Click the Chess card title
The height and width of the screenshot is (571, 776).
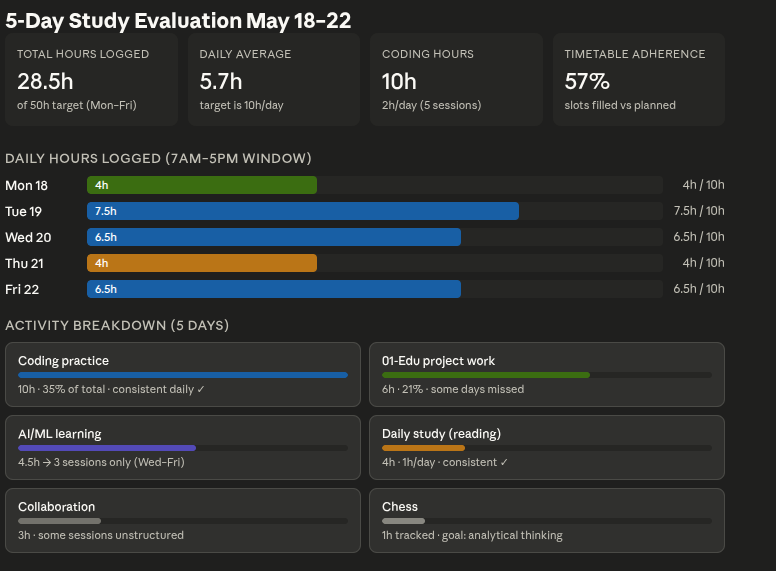pos(400,507)
